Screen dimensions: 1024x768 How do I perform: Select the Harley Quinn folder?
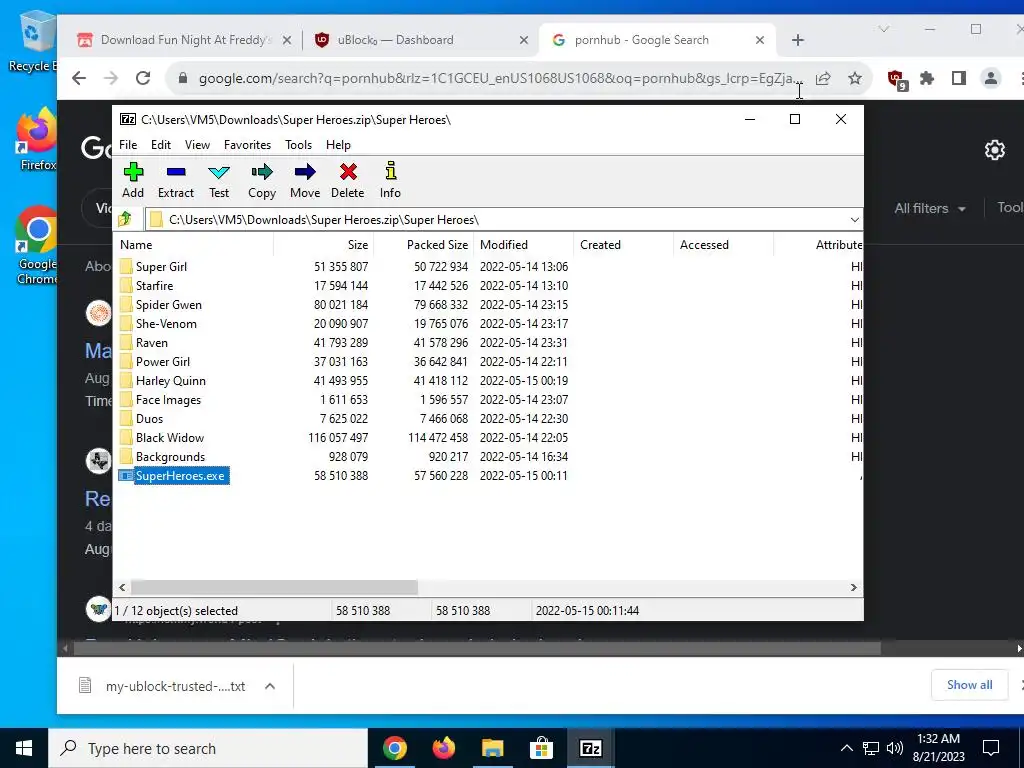coord(170,380)
